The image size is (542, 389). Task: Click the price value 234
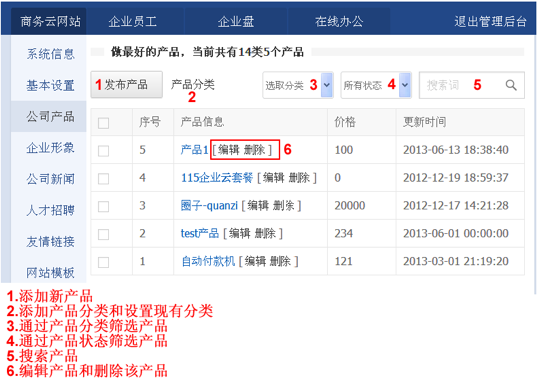(x=343, y=233)
